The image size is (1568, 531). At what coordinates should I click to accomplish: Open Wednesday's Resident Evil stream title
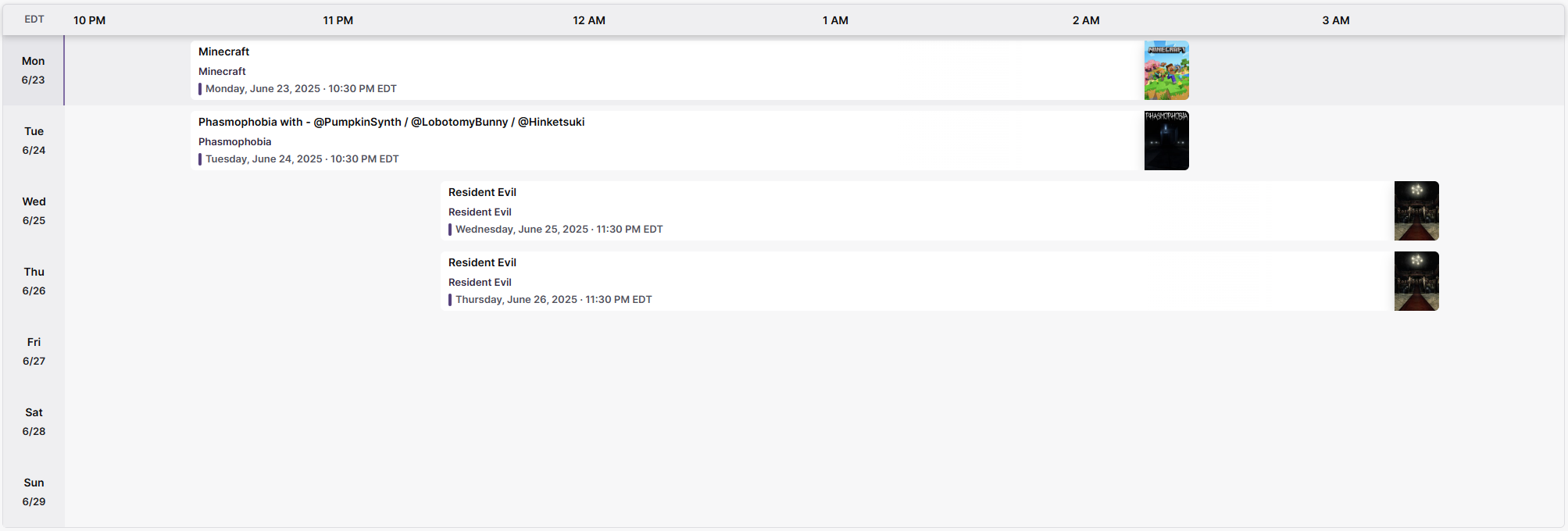coord(482,192)
